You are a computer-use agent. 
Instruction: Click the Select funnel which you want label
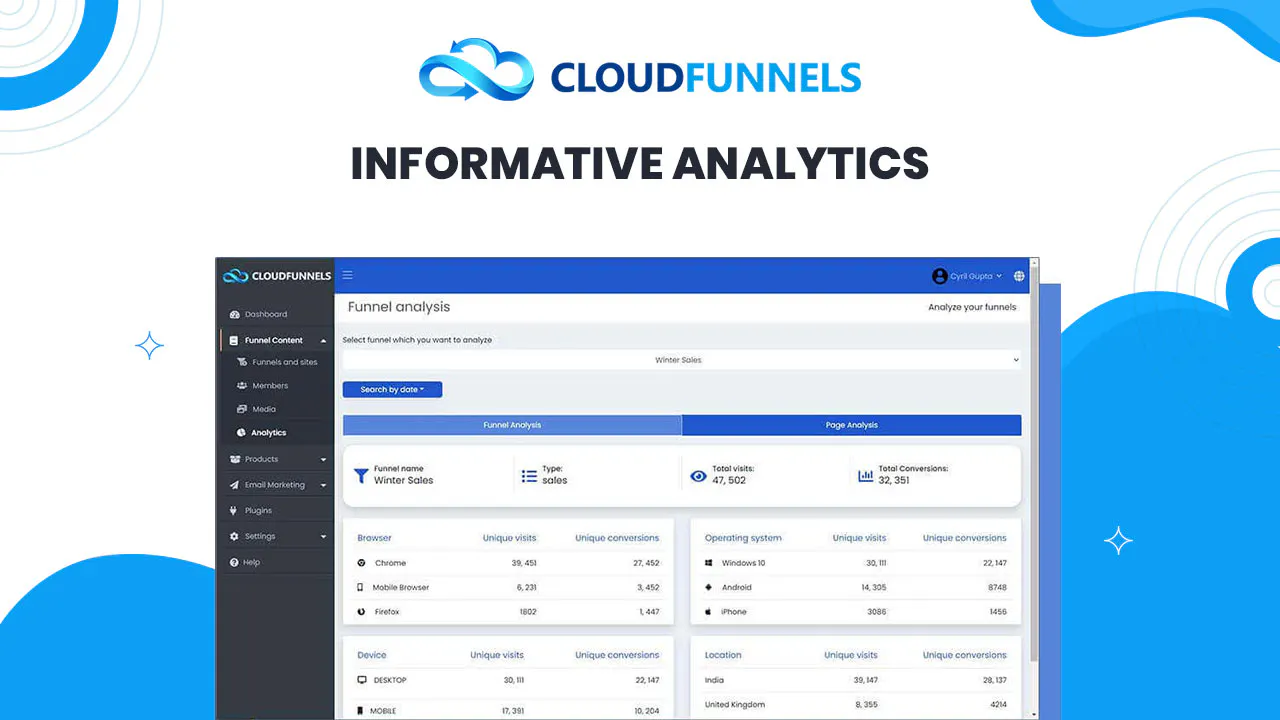point(417,340)
